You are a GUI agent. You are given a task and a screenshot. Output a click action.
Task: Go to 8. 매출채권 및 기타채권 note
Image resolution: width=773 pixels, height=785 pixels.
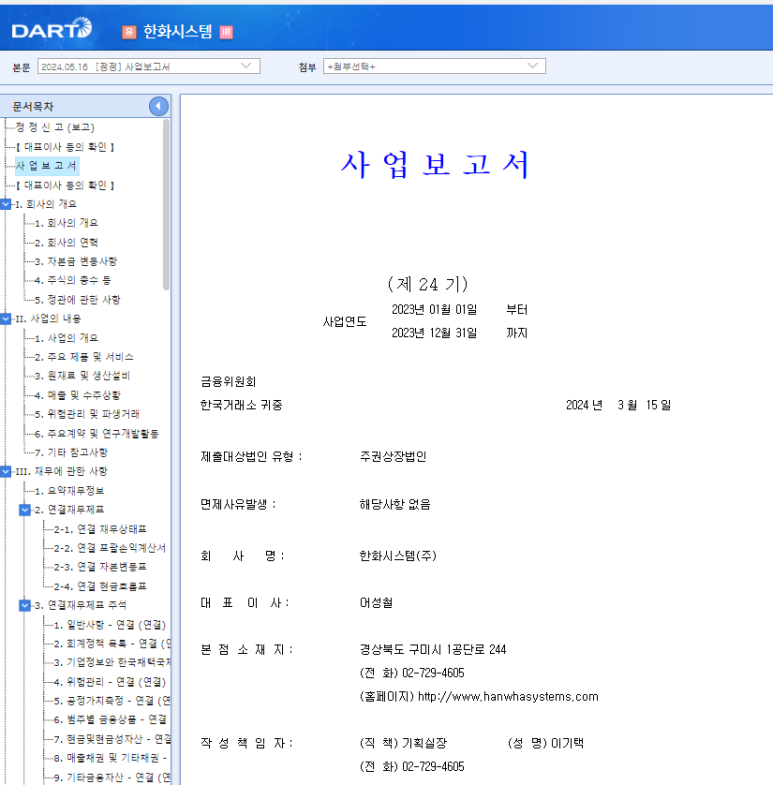tap(111, 758)
